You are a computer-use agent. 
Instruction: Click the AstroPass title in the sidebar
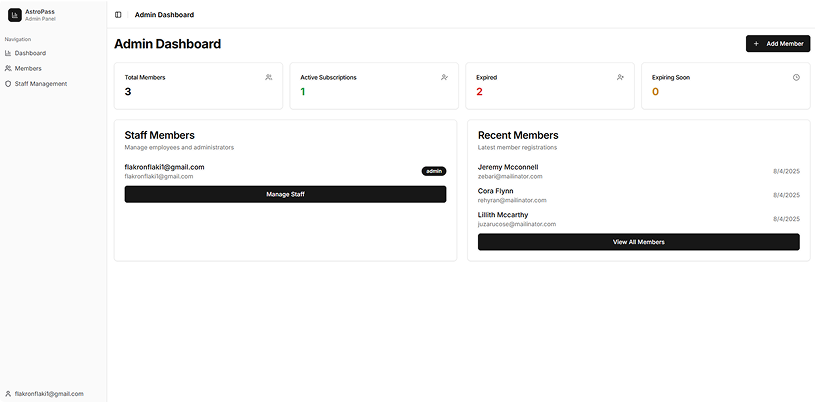tap(40, 11)
